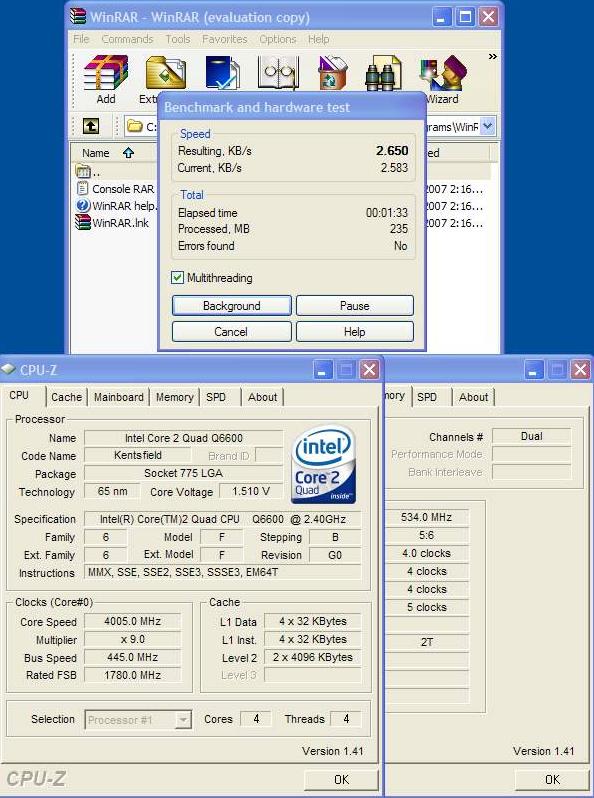Open the address path dropdown arrow
The height and width of the screenshot is (798, 594).
488,126
